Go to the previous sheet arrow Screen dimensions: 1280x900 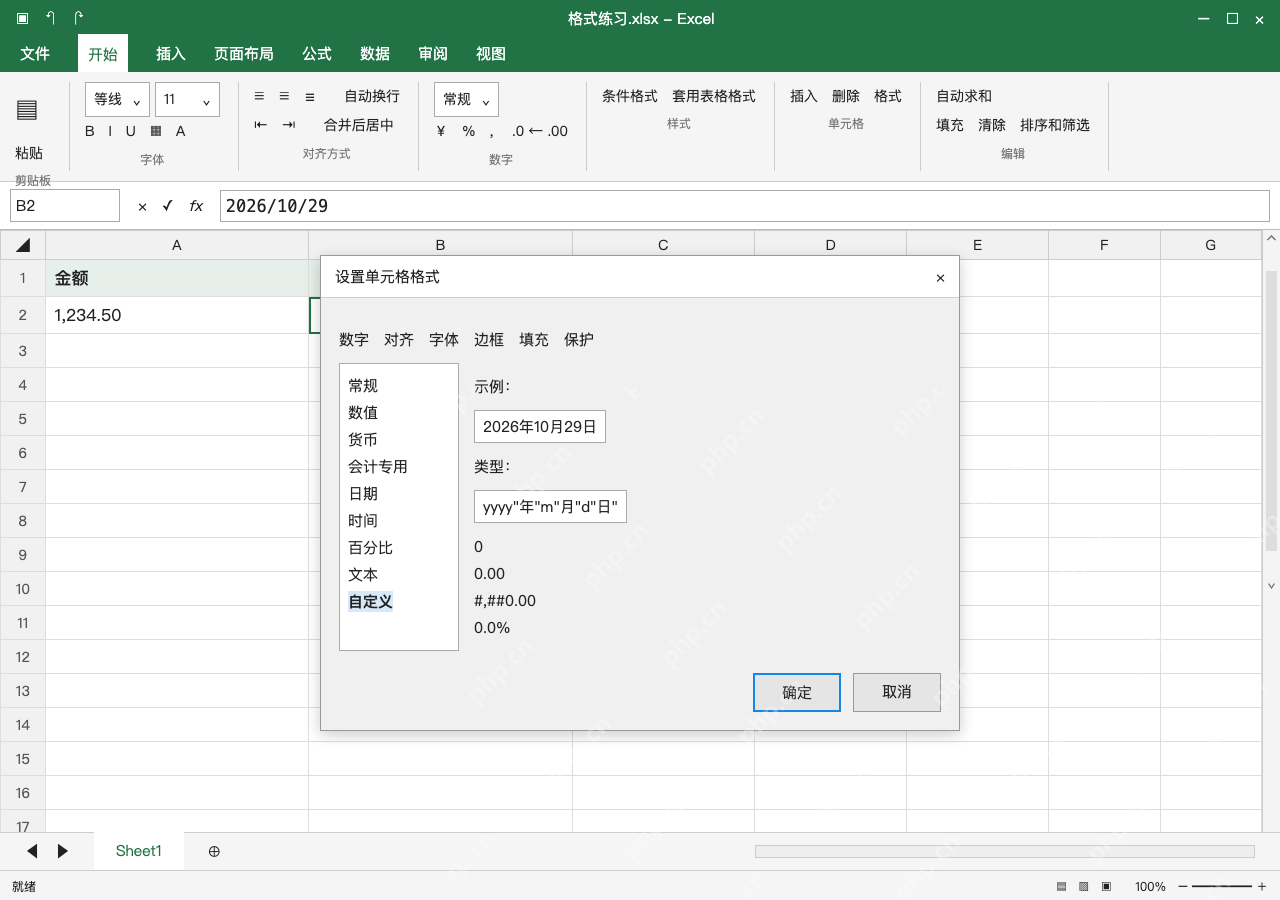(32, 851)
